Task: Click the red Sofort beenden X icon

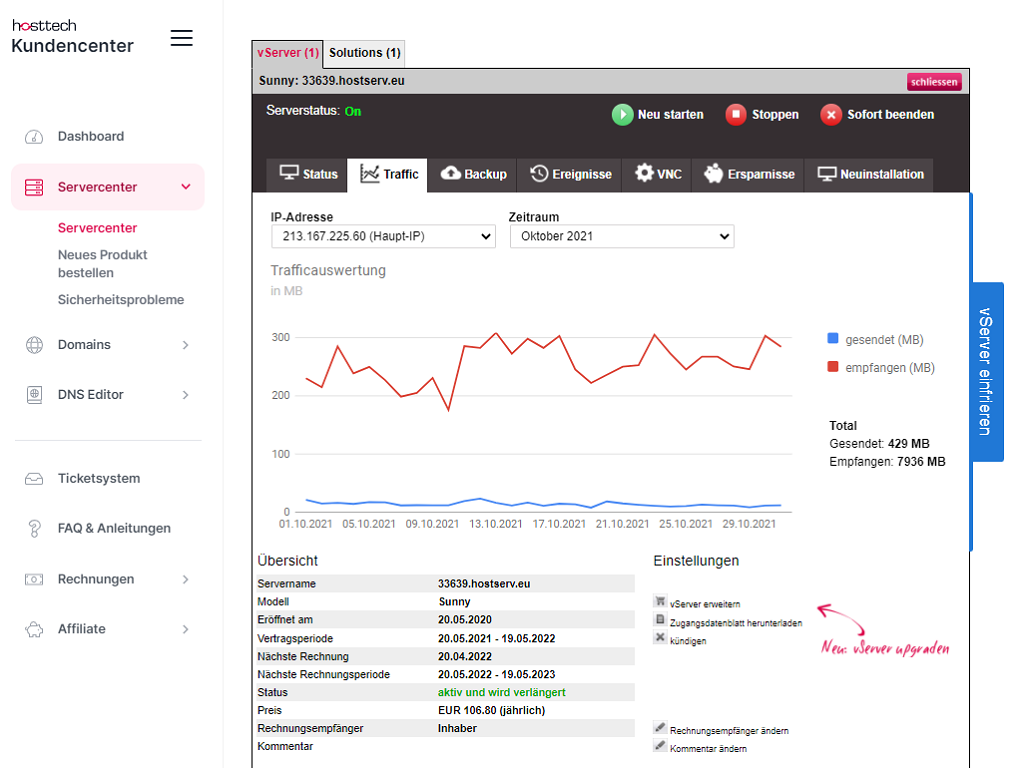Action: click(831, 115)
